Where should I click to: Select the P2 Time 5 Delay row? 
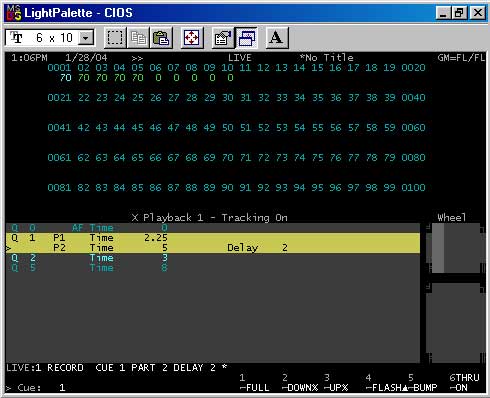(x=213, y=248)
